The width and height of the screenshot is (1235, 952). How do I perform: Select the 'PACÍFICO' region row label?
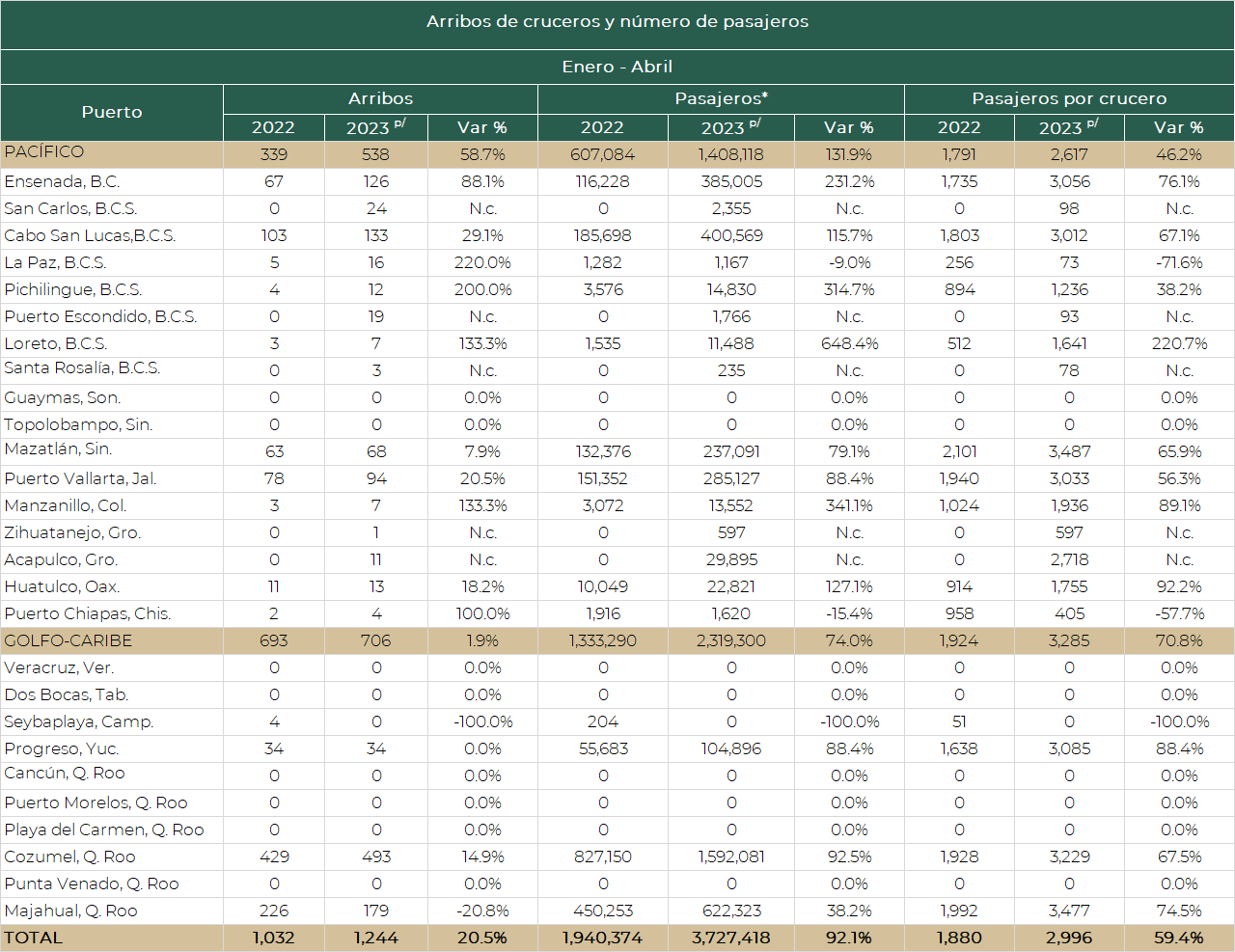point(44,152)
